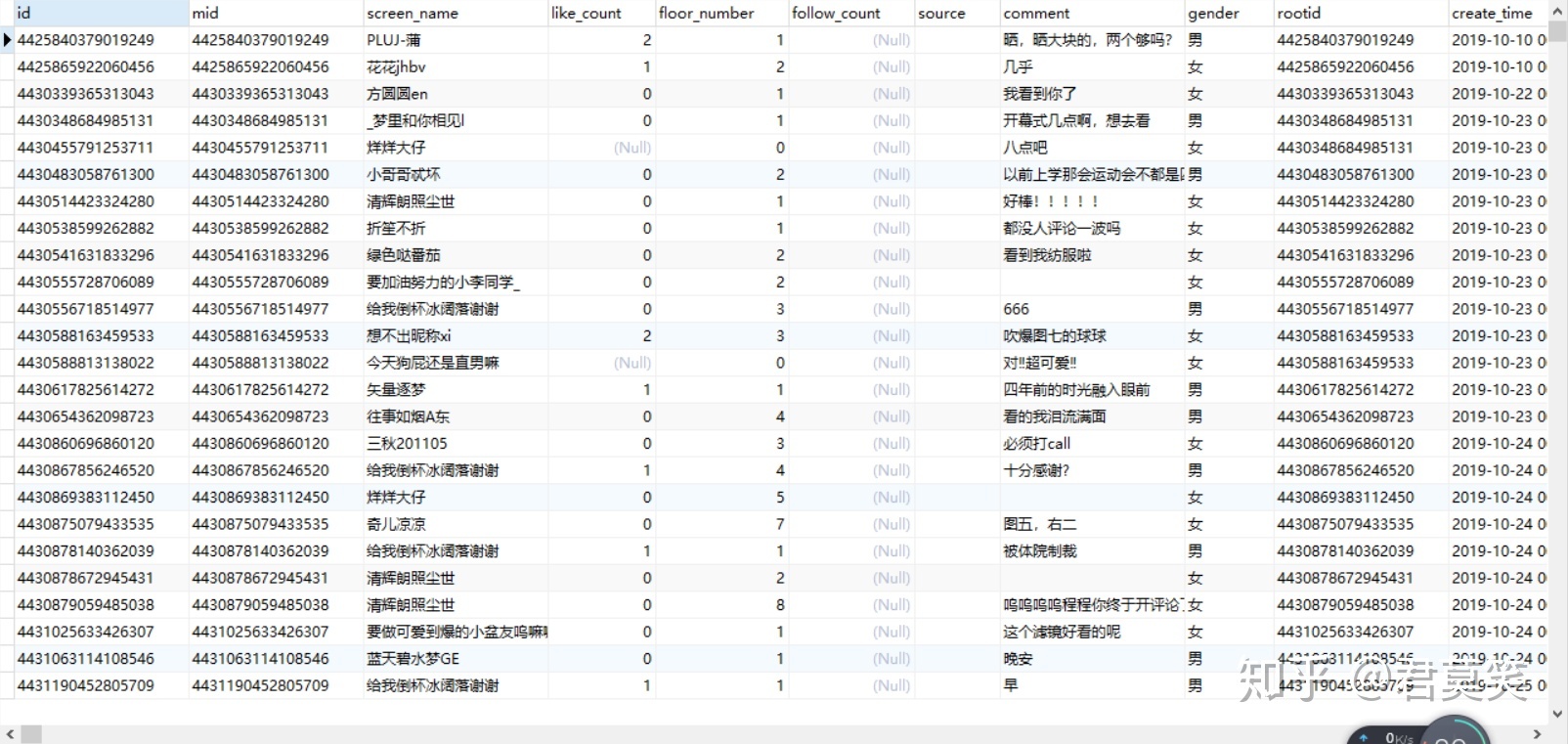Click the floor_number column header

point(720,13)
